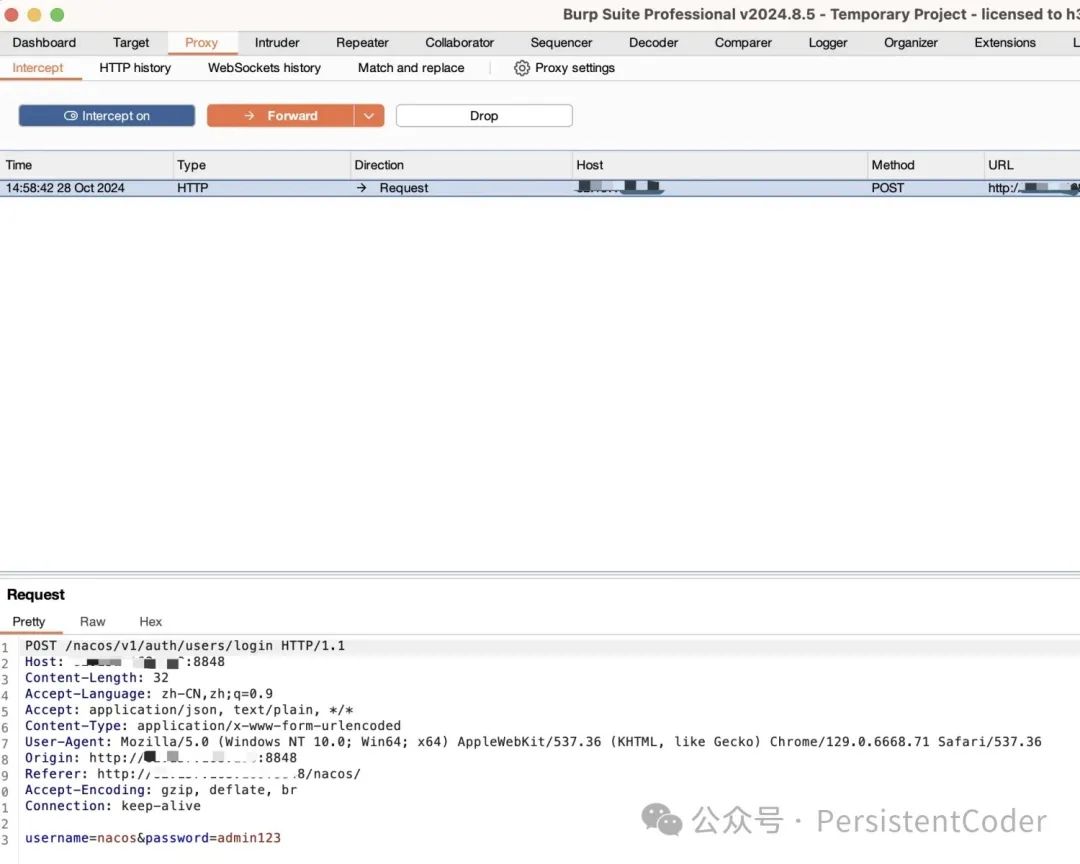This screenshot has height=864, width=1080.
Task: Open the Intruder tab
Action: (277, 43)
